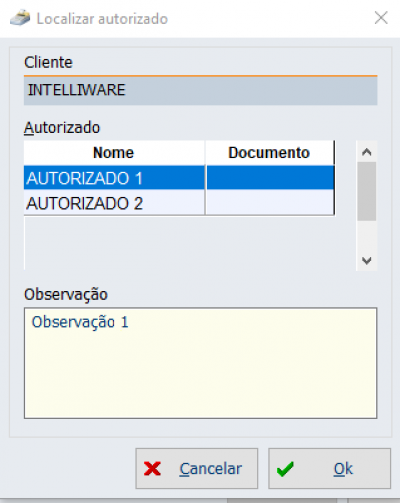Click the scroll down arrow of Autorizado list
This screenshot has height=503, width=400.
367,260
